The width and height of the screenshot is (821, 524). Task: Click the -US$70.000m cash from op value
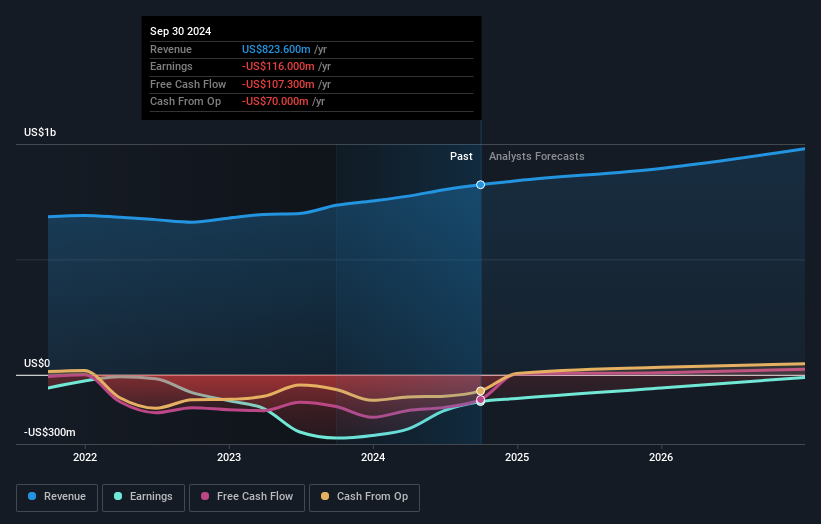pyautogui.click(x=275, y=102)
